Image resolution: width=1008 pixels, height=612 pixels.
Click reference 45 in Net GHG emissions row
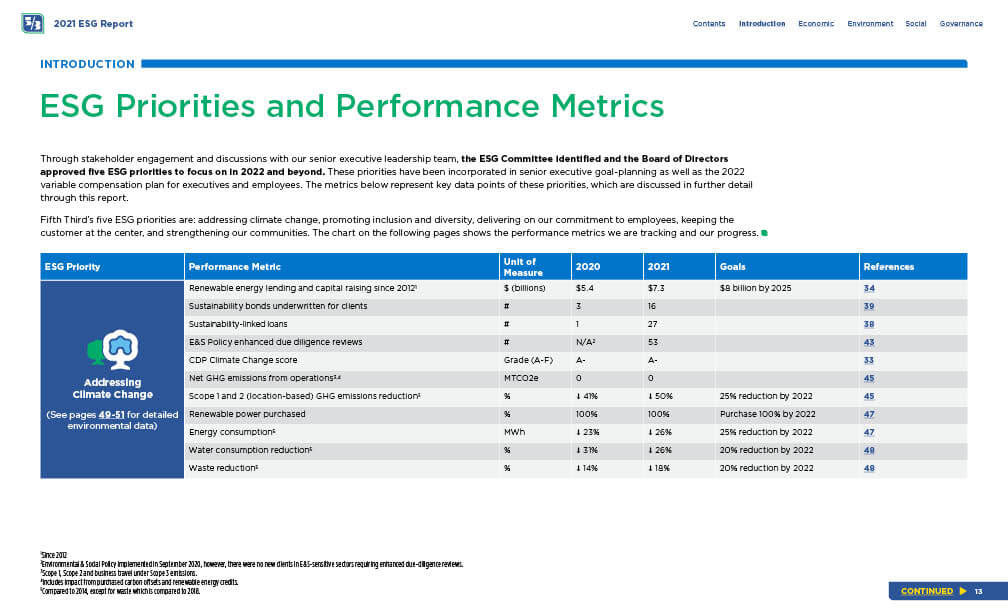[x=869, y=378]
